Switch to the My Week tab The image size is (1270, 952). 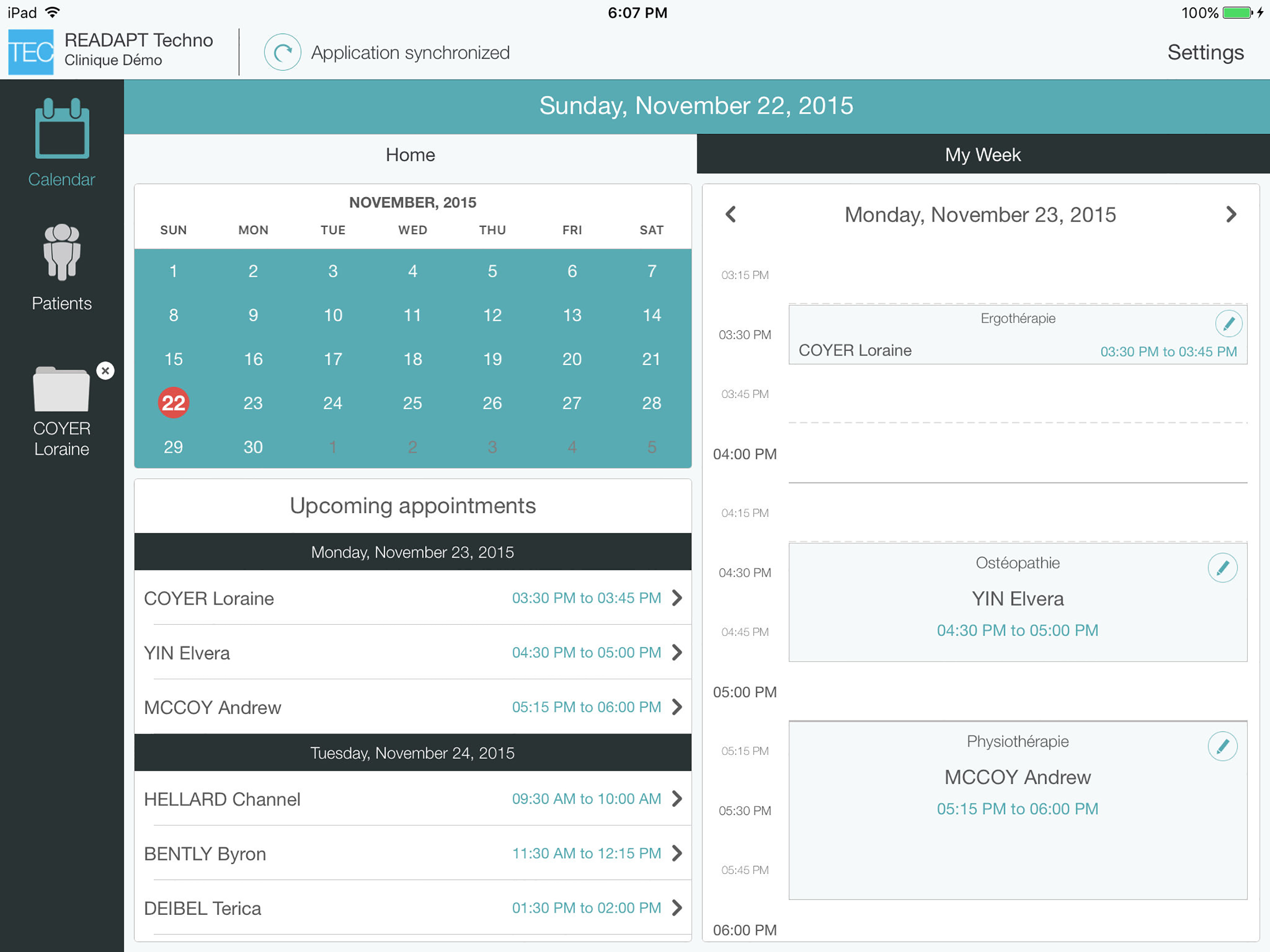983,154
